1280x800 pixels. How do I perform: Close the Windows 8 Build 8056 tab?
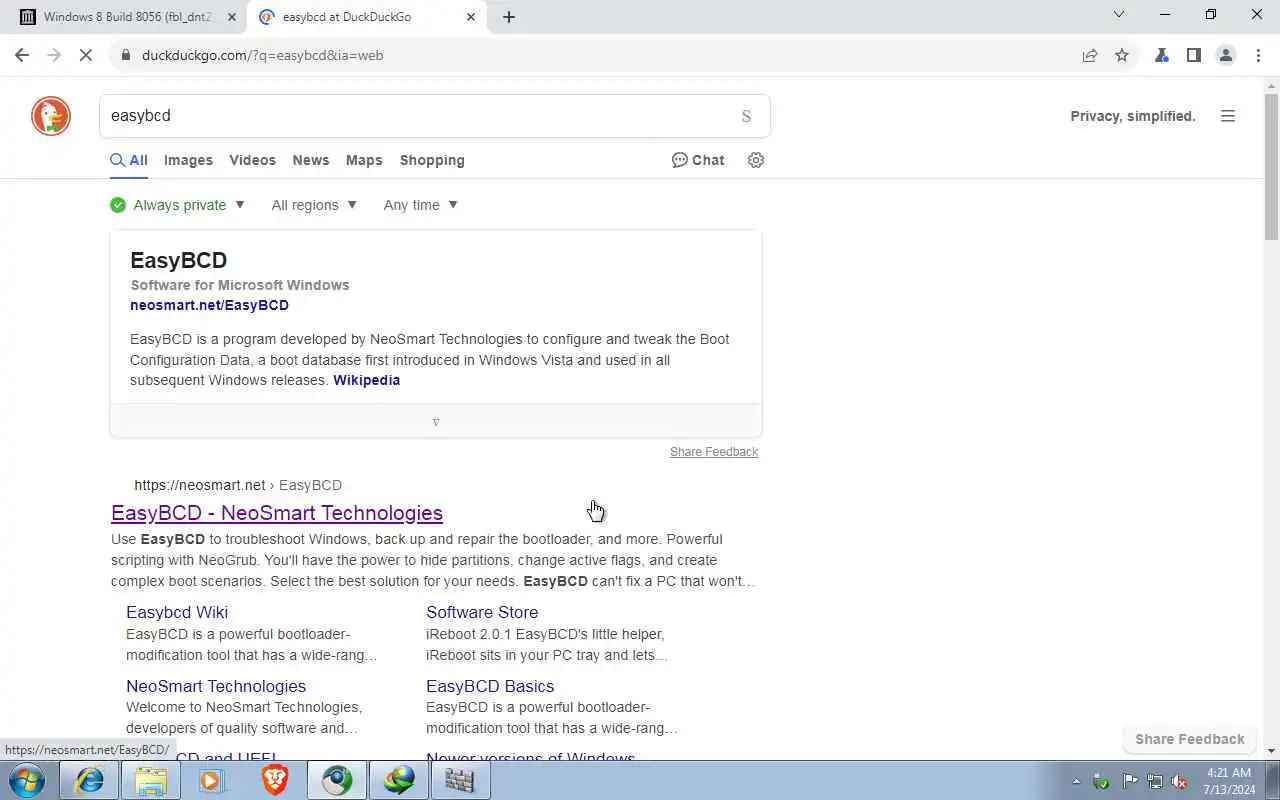point(232,17)
